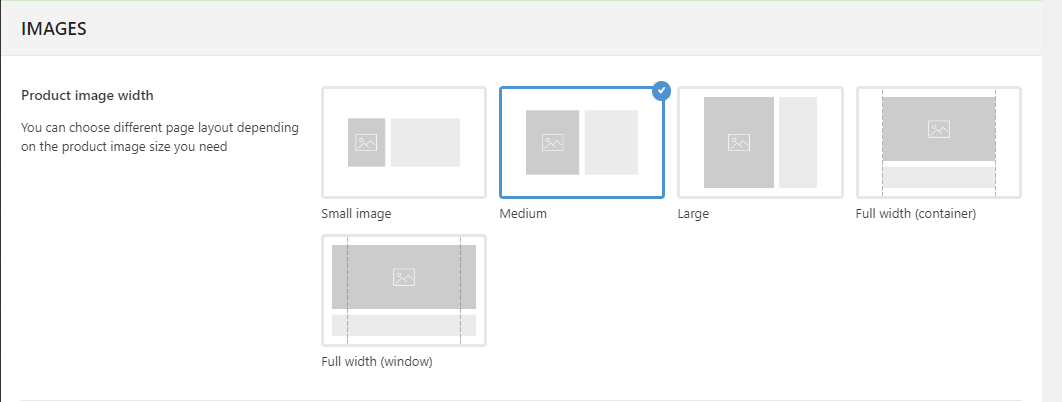Click the picture icon in Medium preview
This screenshot has height=402, width=1062.
click(553, 143)
